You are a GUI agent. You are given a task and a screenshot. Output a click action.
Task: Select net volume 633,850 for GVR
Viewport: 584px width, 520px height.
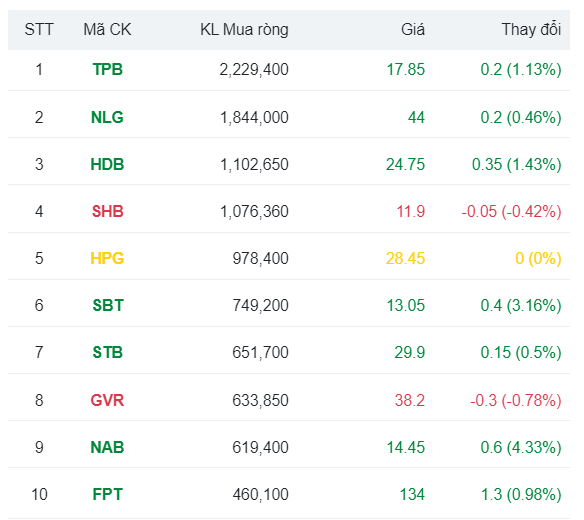(x=260, y=400)
